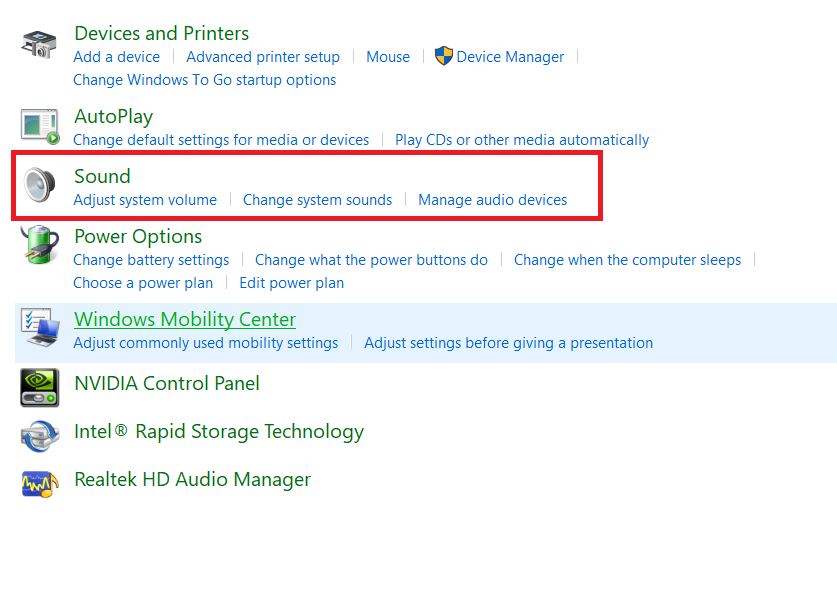This screenshot has height=610, width=837.
Task: Click Change battery settings
Action: pyautogui.click(x=151, y=260)
